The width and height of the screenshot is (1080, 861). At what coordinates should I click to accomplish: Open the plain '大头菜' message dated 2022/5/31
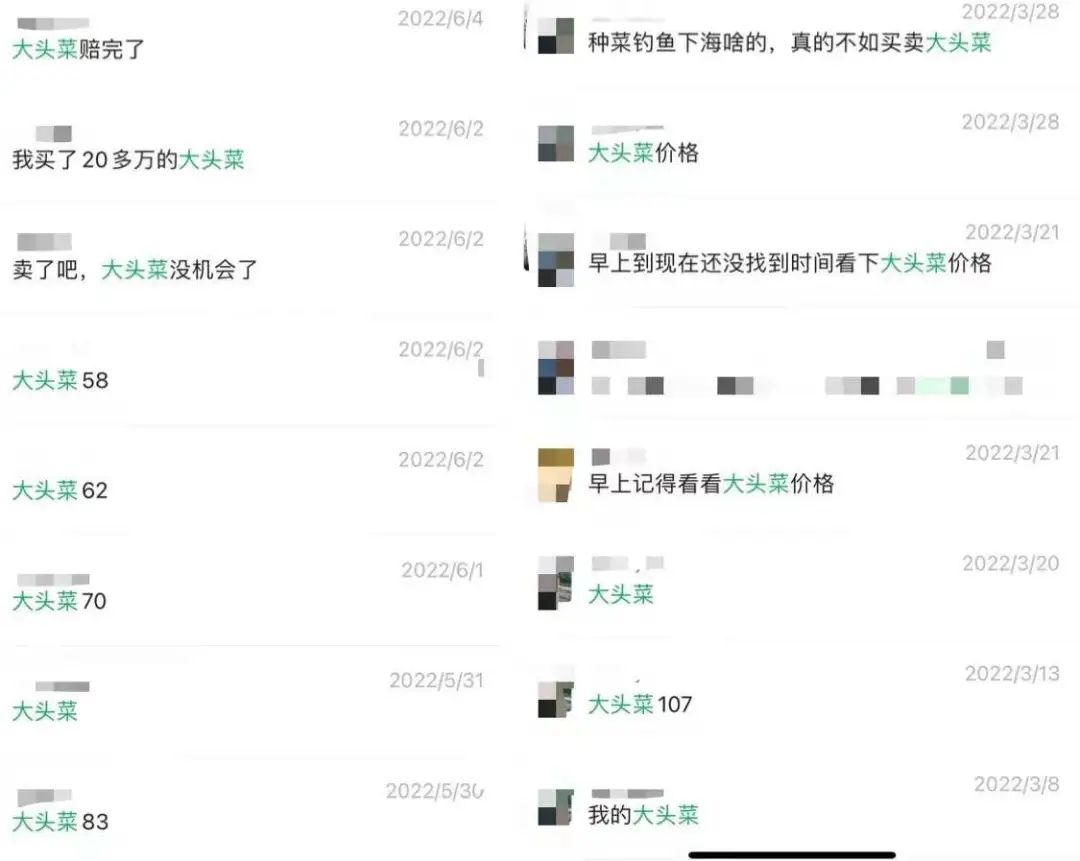(x=248, y=699)
